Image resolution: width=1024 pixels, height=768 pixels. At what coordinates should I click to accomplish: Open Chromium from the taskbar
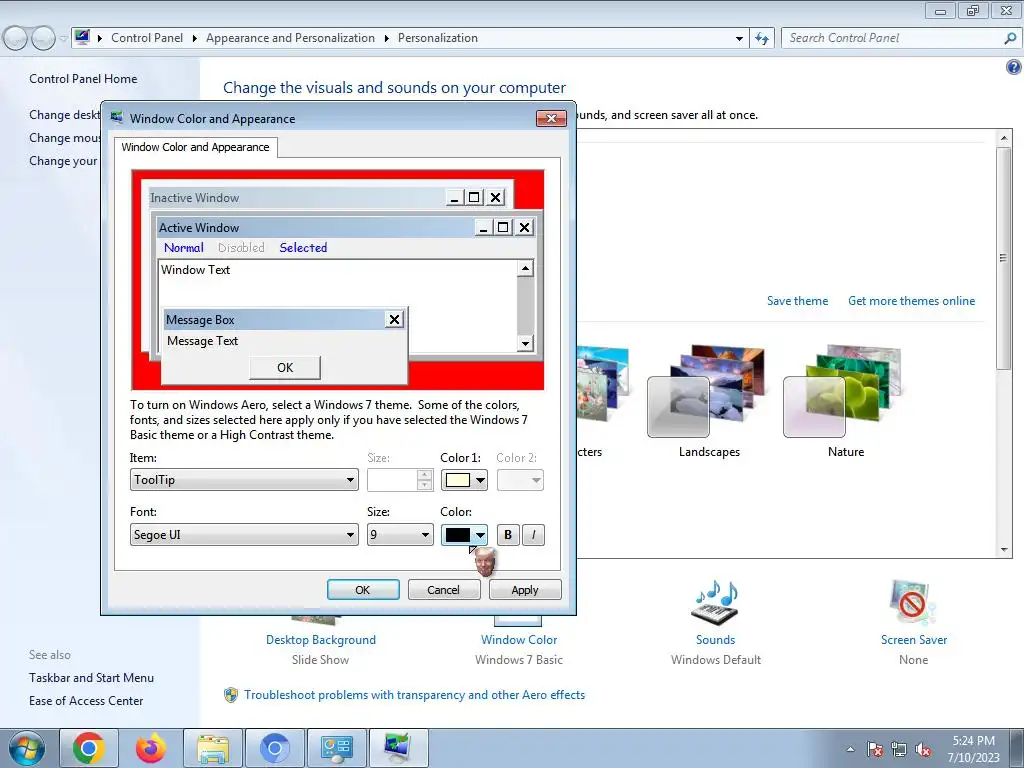click(275, 748)
